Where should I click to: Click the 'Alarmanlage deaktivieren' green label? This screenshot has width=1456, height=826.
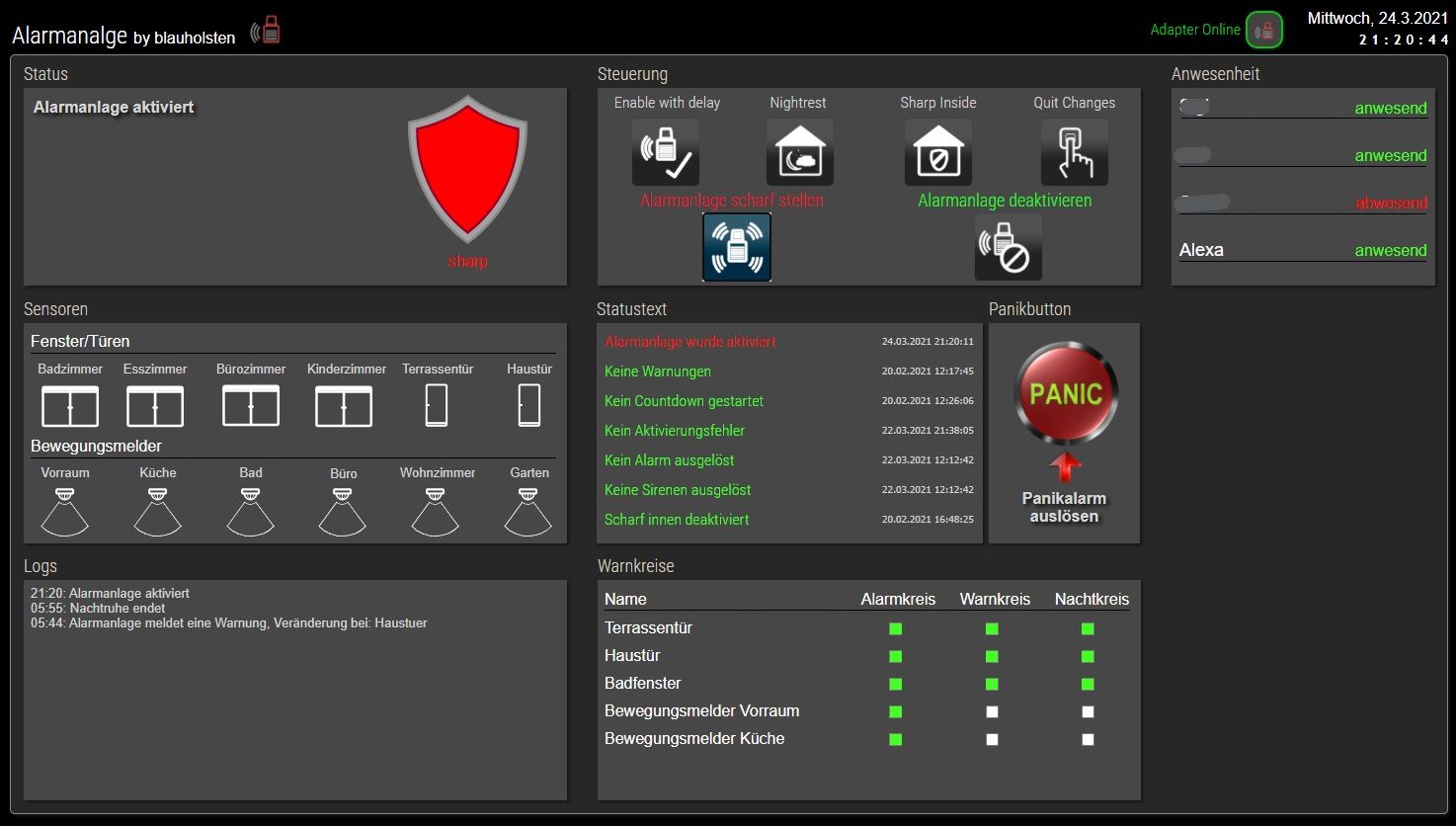click(1005, 200)
